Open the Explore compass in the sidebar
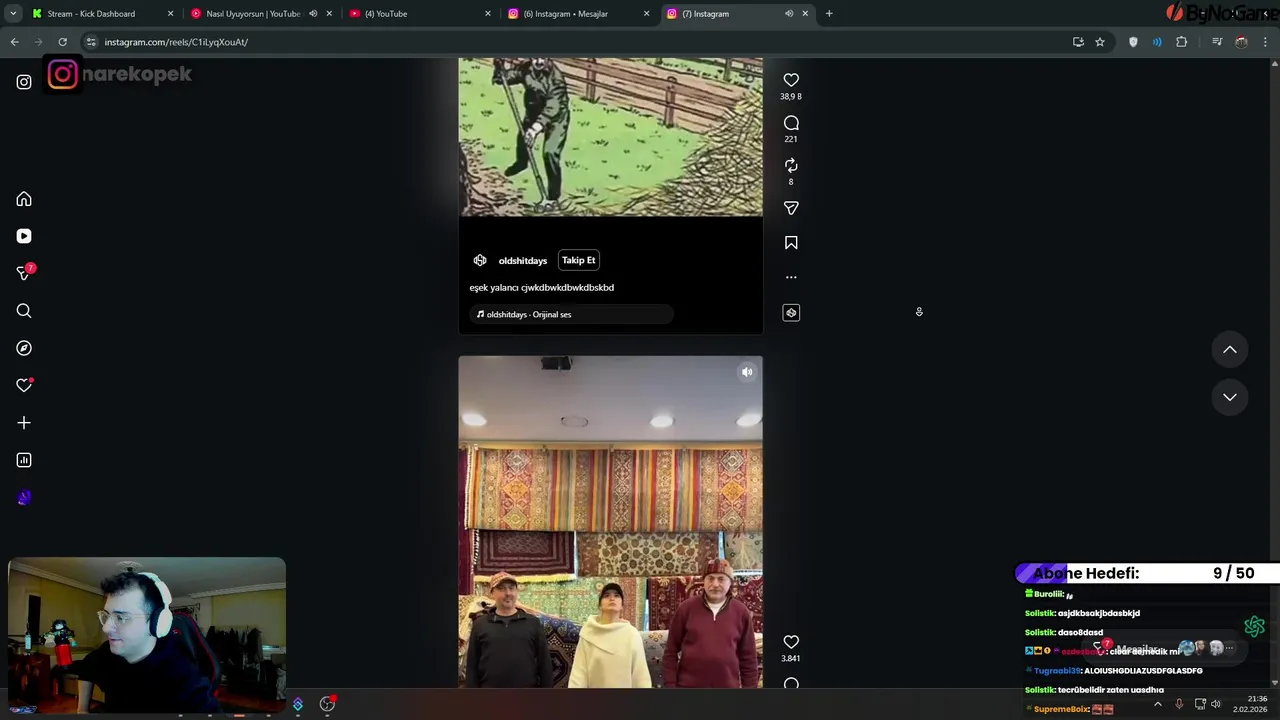This screenshot has width=1280, height=720. pyautogui.click(x=24, y=348)
